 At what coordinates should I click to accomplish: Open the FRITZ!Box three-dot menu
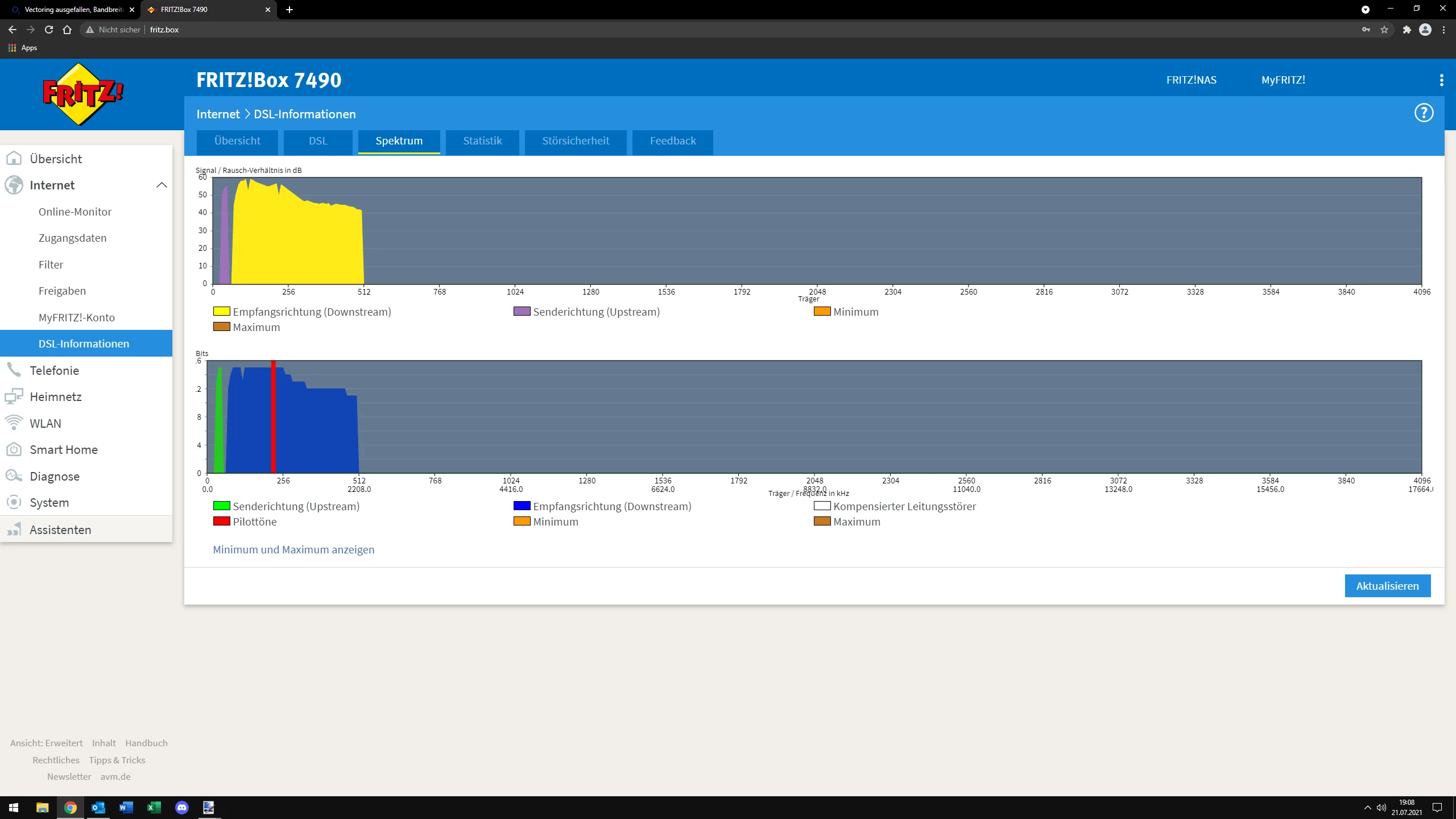(1441, 80)
